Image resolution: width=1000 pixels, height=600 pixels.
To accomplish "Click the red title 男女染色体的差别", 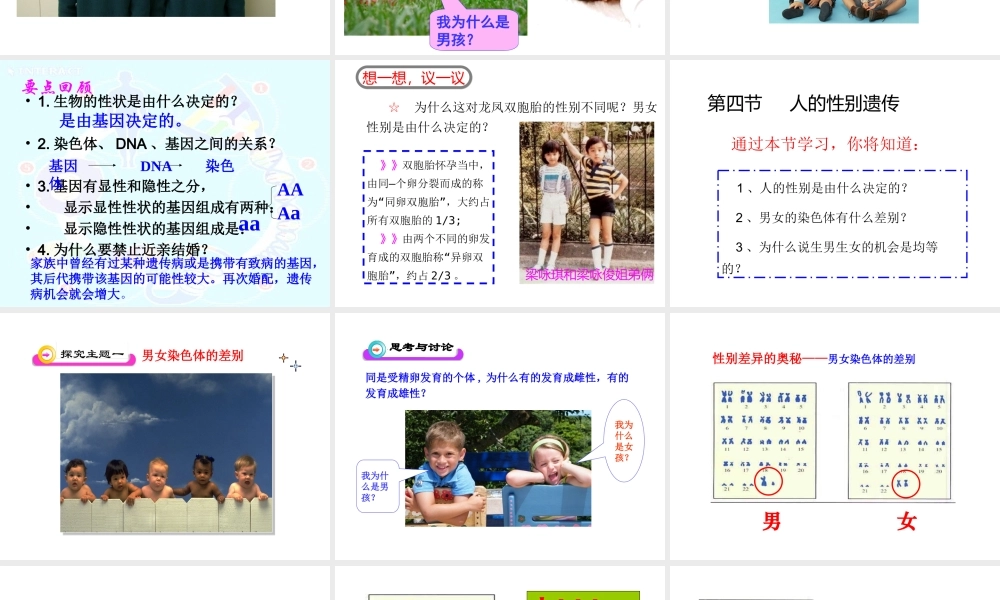I will 193,355.
